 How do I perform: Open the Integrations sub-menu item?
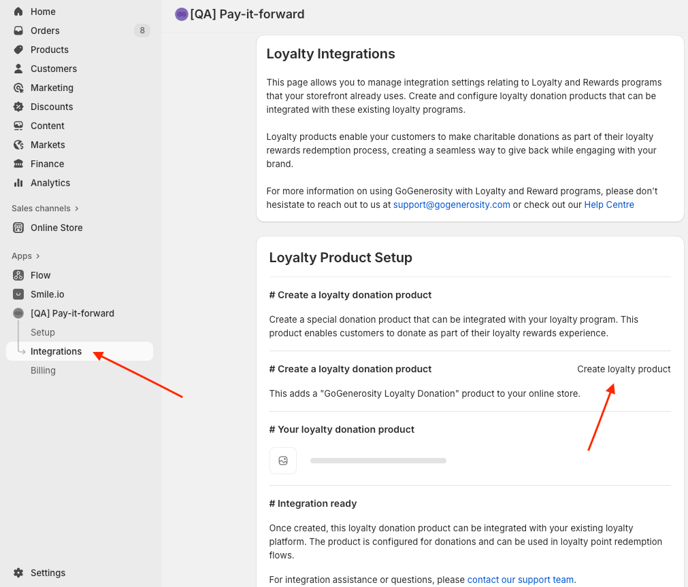pos(56,351)
